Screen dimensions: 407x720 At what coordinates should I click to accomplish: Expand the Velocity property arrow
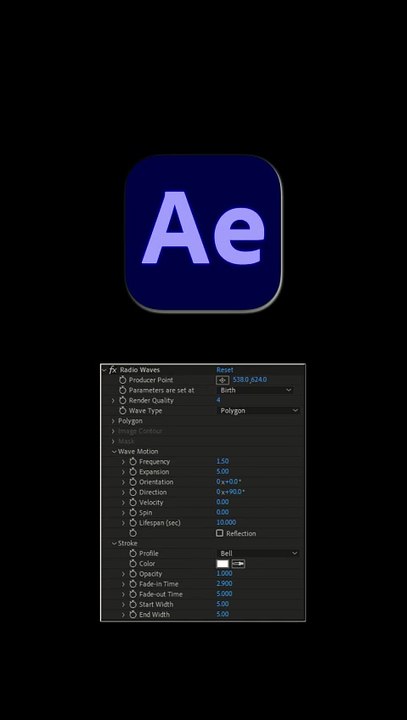pyautogui.click(x=123, y=502)
